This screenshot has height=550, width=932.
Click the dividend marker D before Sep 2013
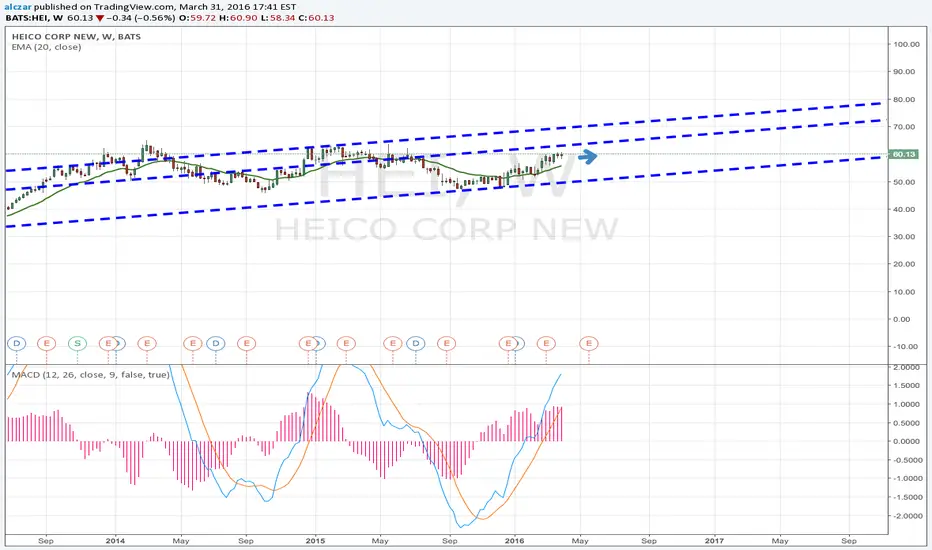click(x=17, y=343)
